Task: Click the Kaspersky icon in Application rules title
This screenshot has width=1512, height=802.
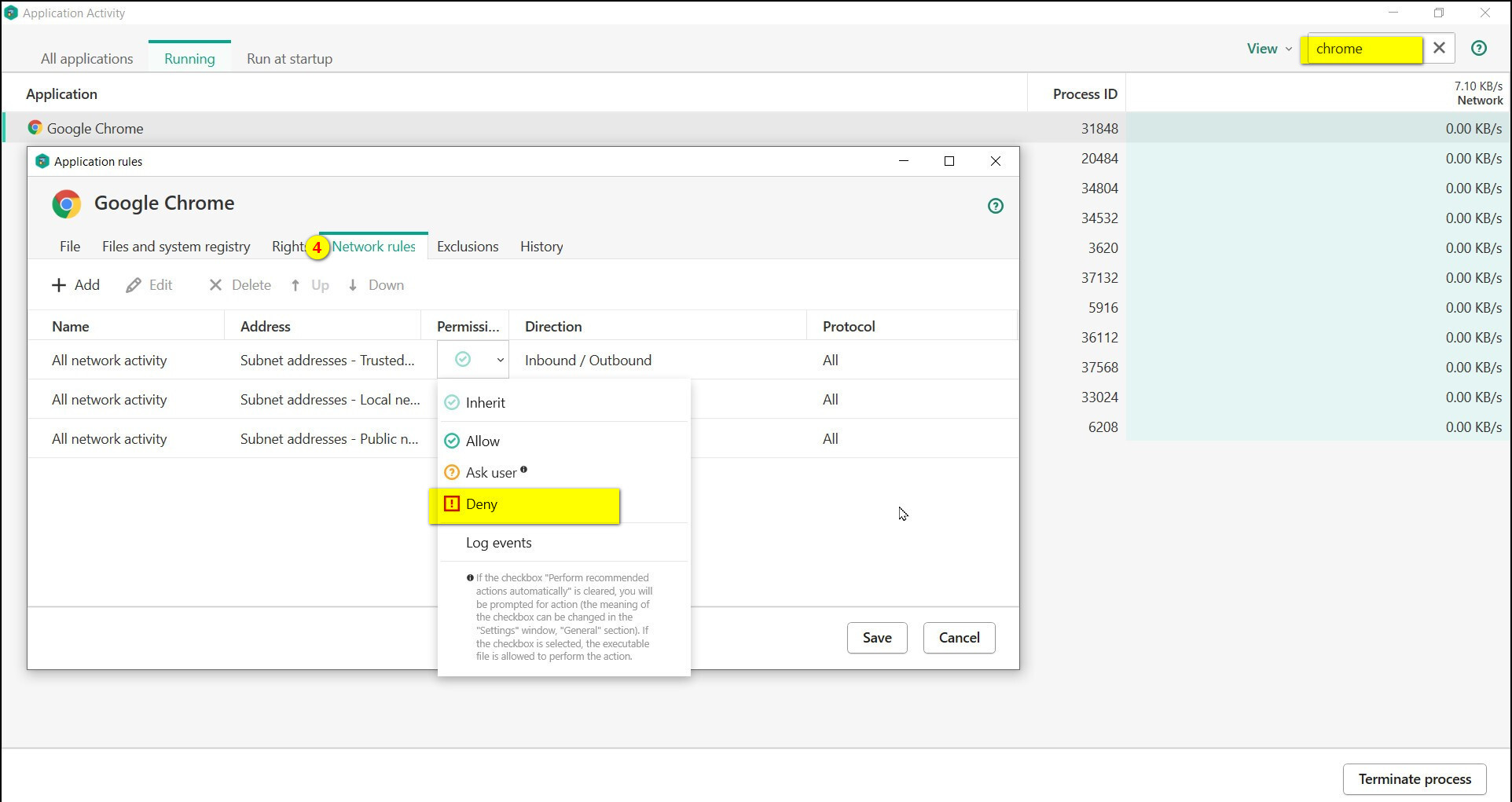Action: click(42, 161)
